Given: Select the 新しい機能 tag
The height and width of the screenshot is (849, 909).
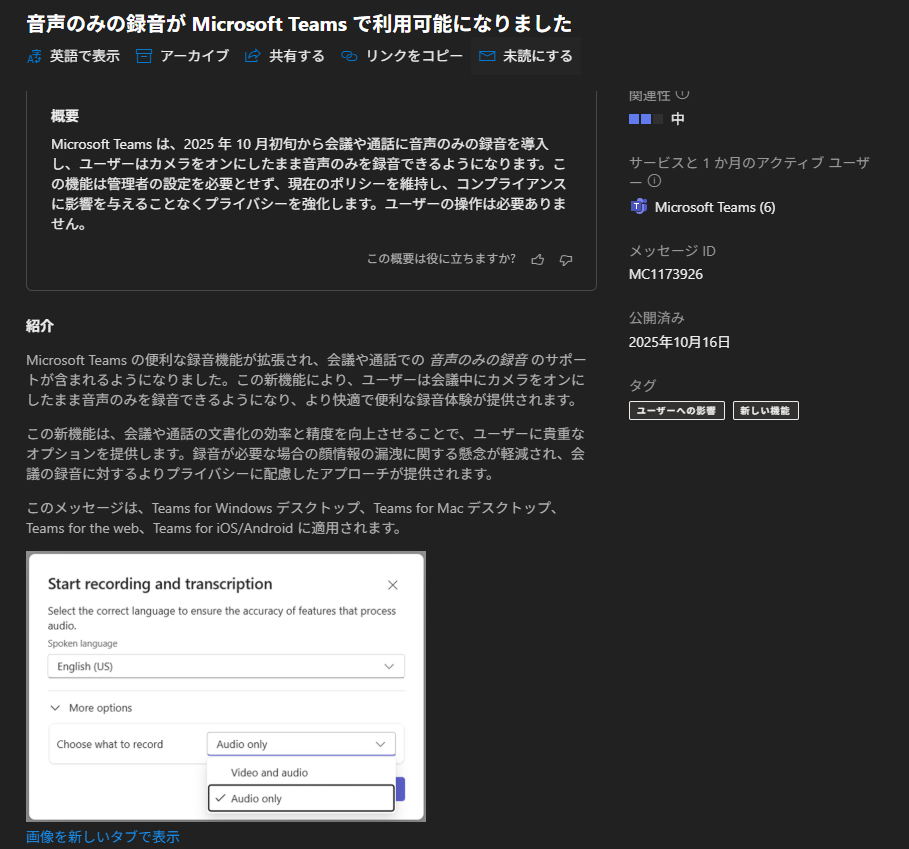Looking at the screenshot, I should tap(765, 410).
